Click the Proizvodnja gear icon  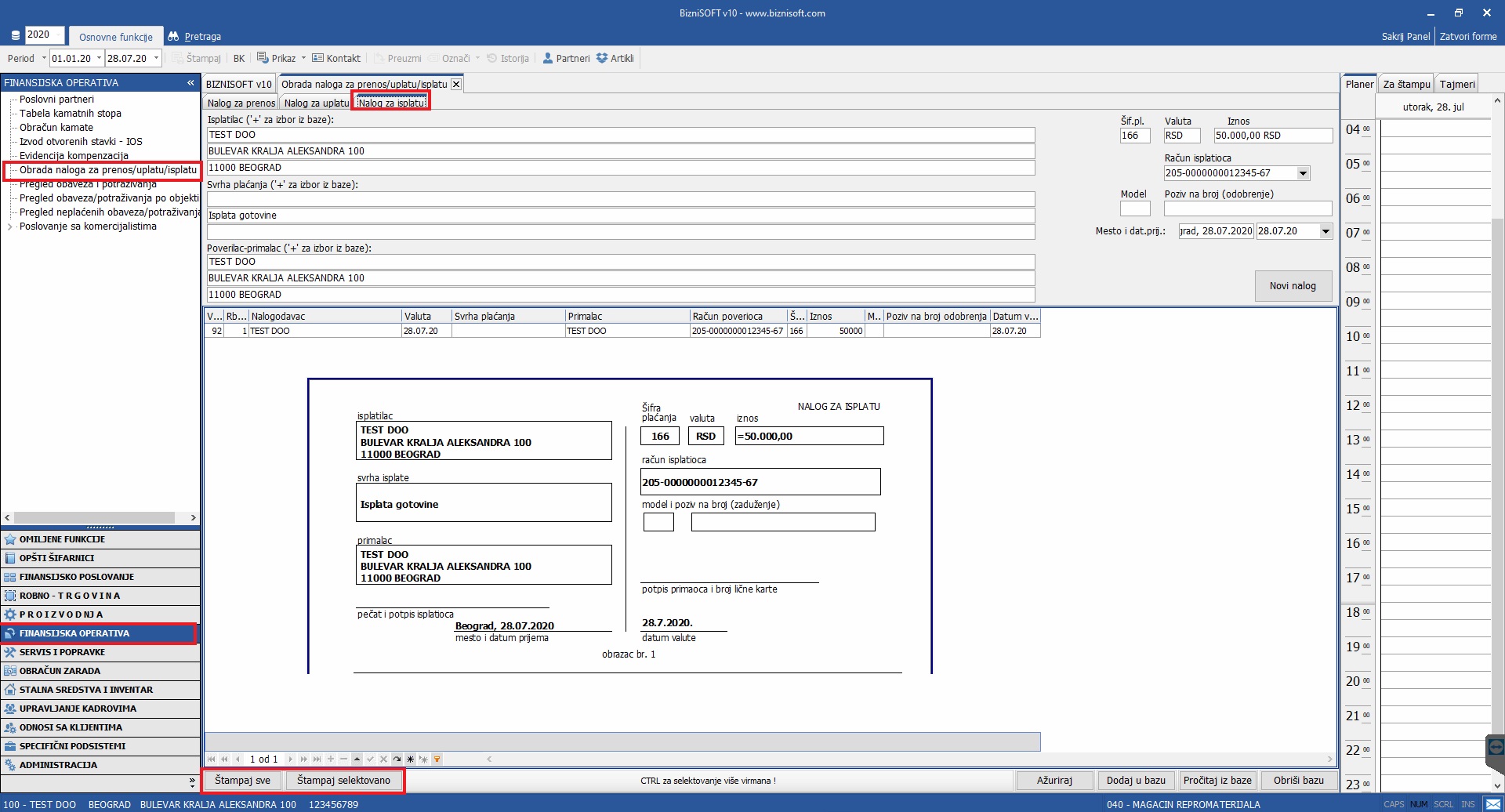[x=10, y=614]
